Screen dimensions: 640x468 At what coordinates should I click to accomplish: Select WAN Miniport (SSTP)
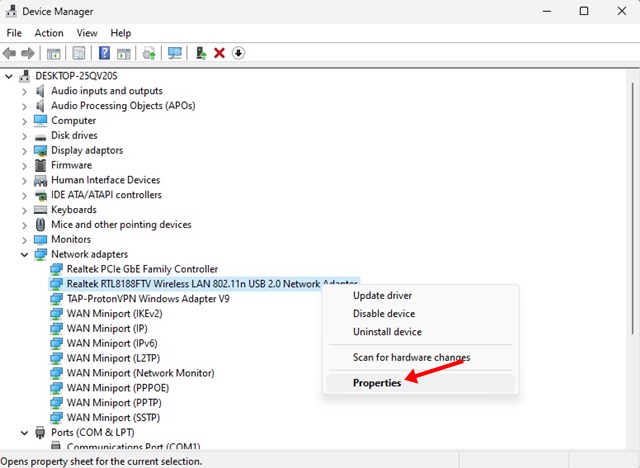113,417
